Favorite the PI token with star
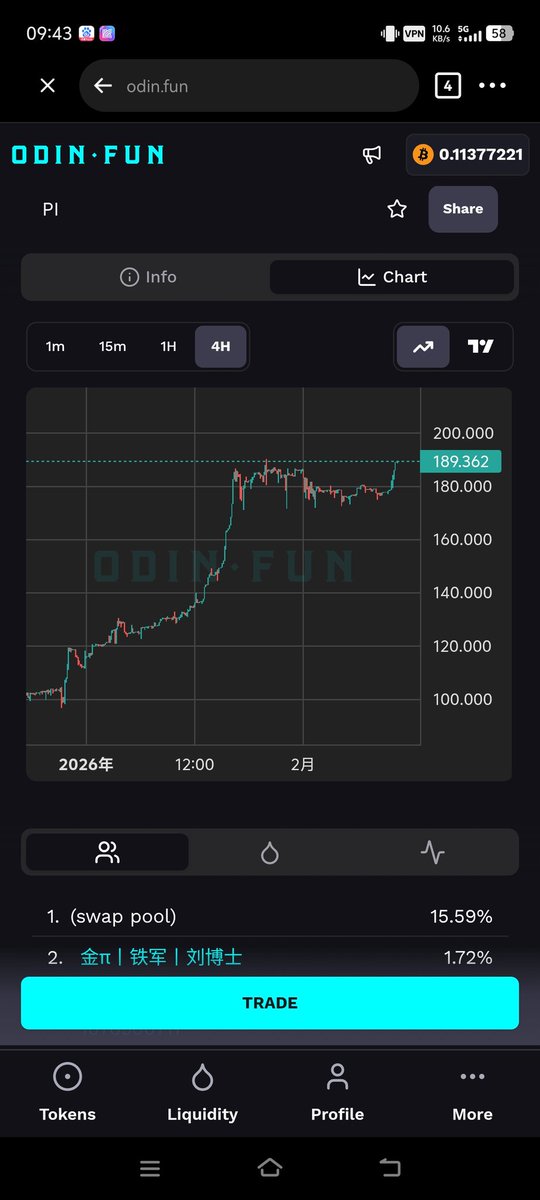This screenshot has height=1200, width=540. coord(397,209)
